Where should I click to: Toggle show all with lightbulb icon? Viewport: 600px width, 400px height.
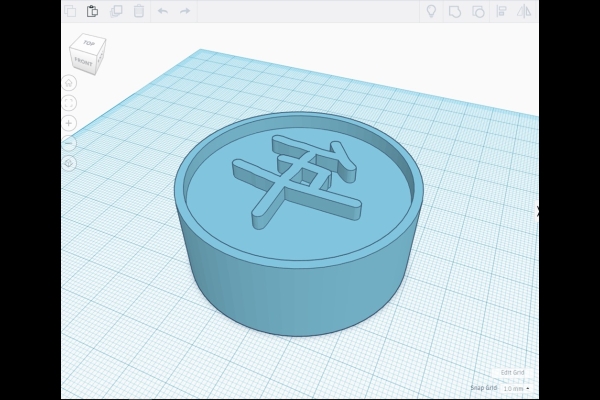coord(431,11)
